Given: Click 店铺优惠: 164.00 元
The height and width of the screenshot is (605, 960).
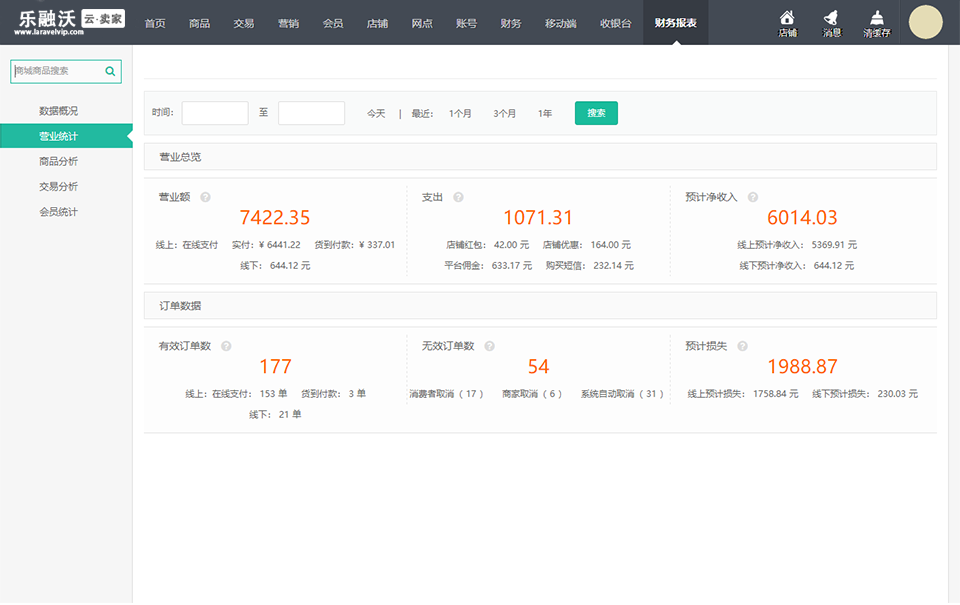Looking at the screenshot, I should [x=587, y=245].
